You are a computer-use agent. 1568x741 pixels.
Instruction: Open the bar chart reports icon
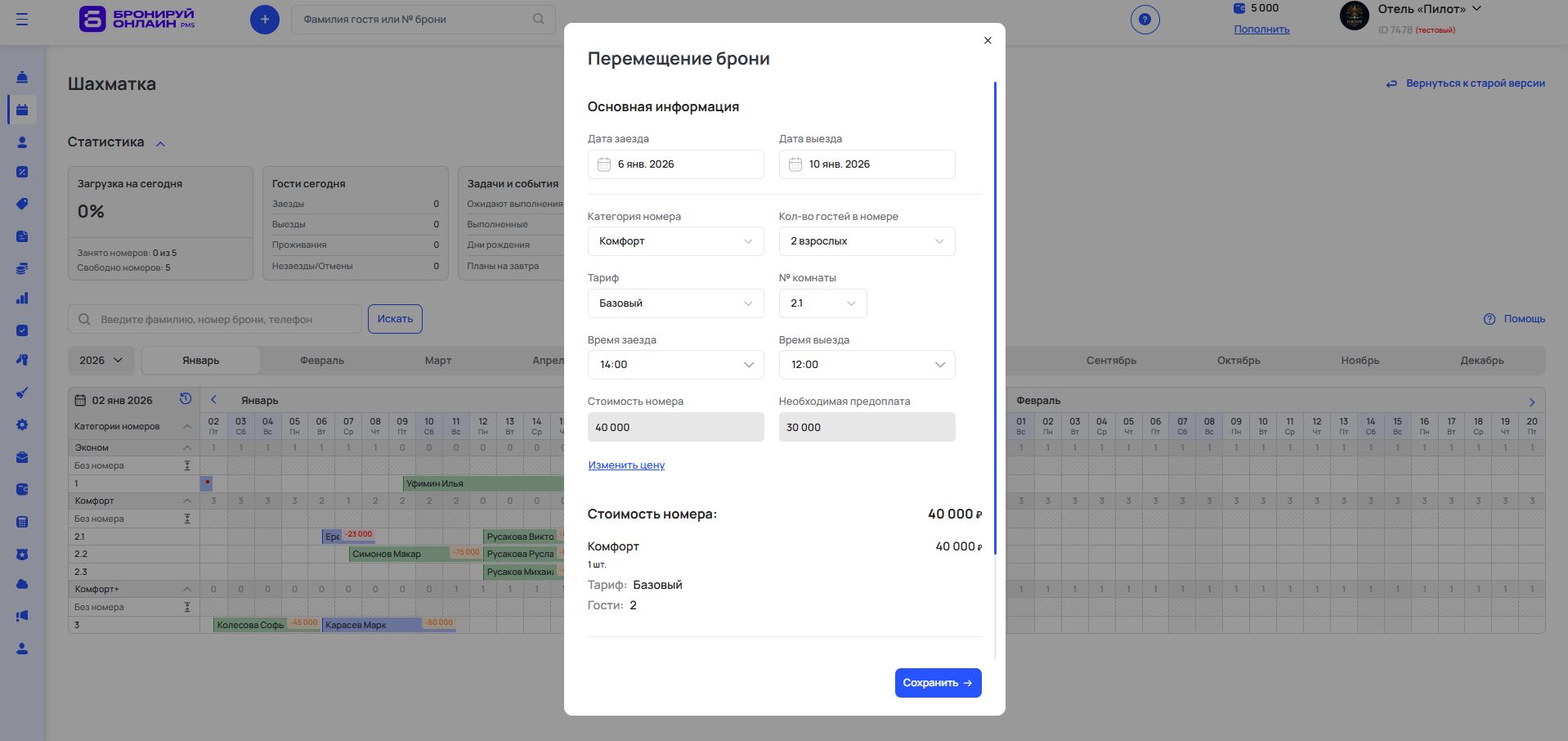(x=22, y=299)
